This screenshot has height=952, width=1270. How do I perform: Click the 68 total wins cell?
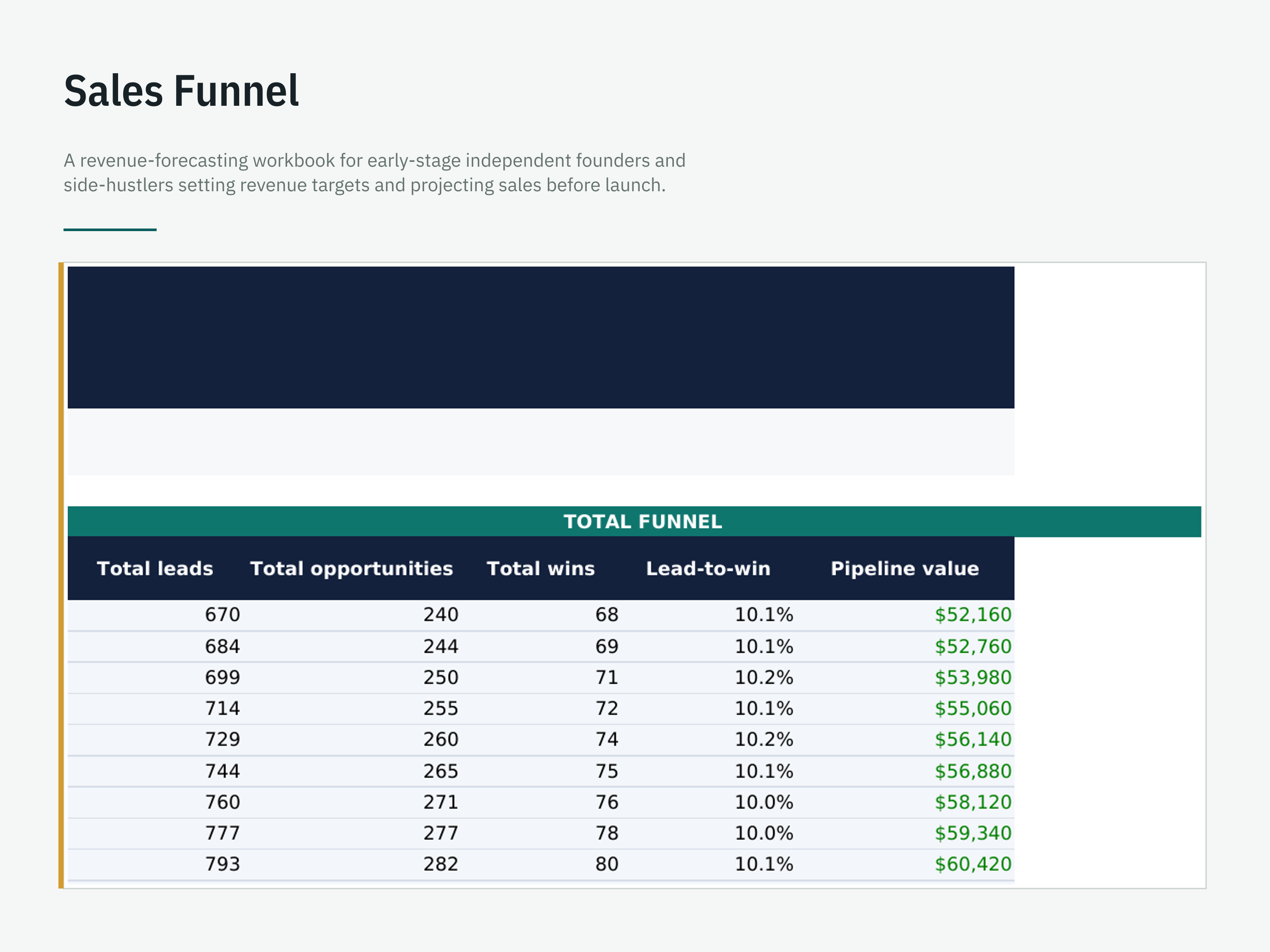click(607, 615)
